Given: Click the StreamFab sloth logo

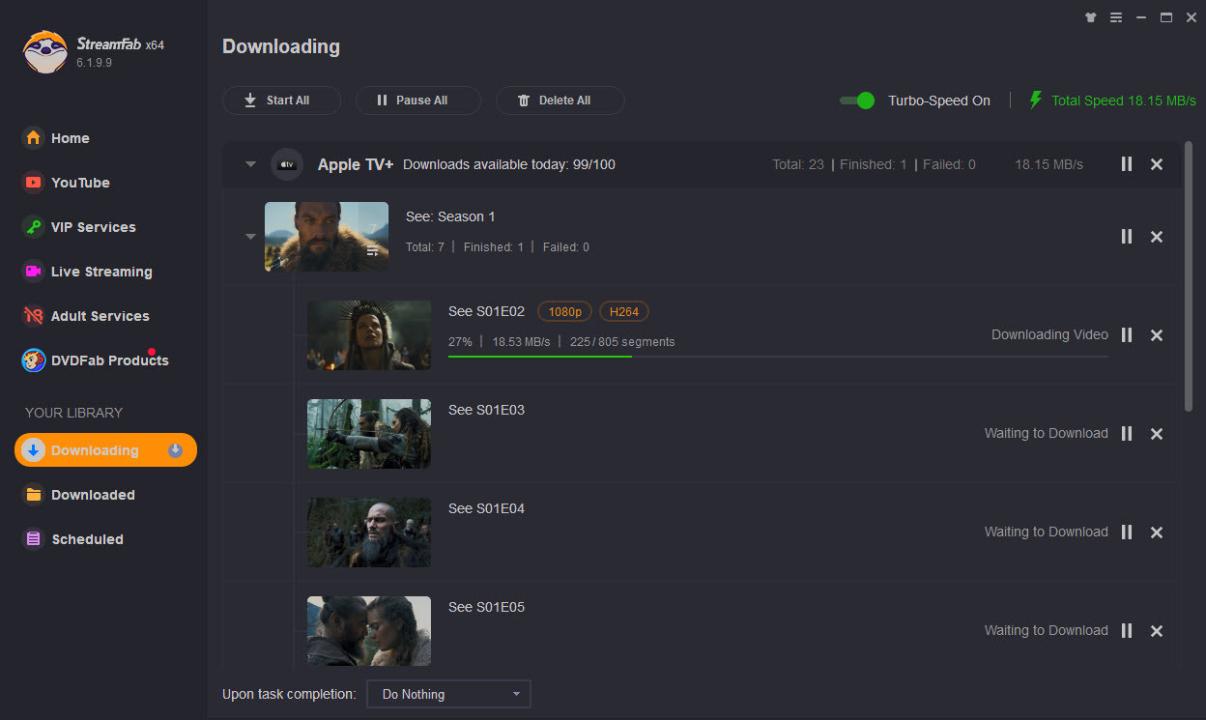Looking at the screenshot, I should 45,52.
